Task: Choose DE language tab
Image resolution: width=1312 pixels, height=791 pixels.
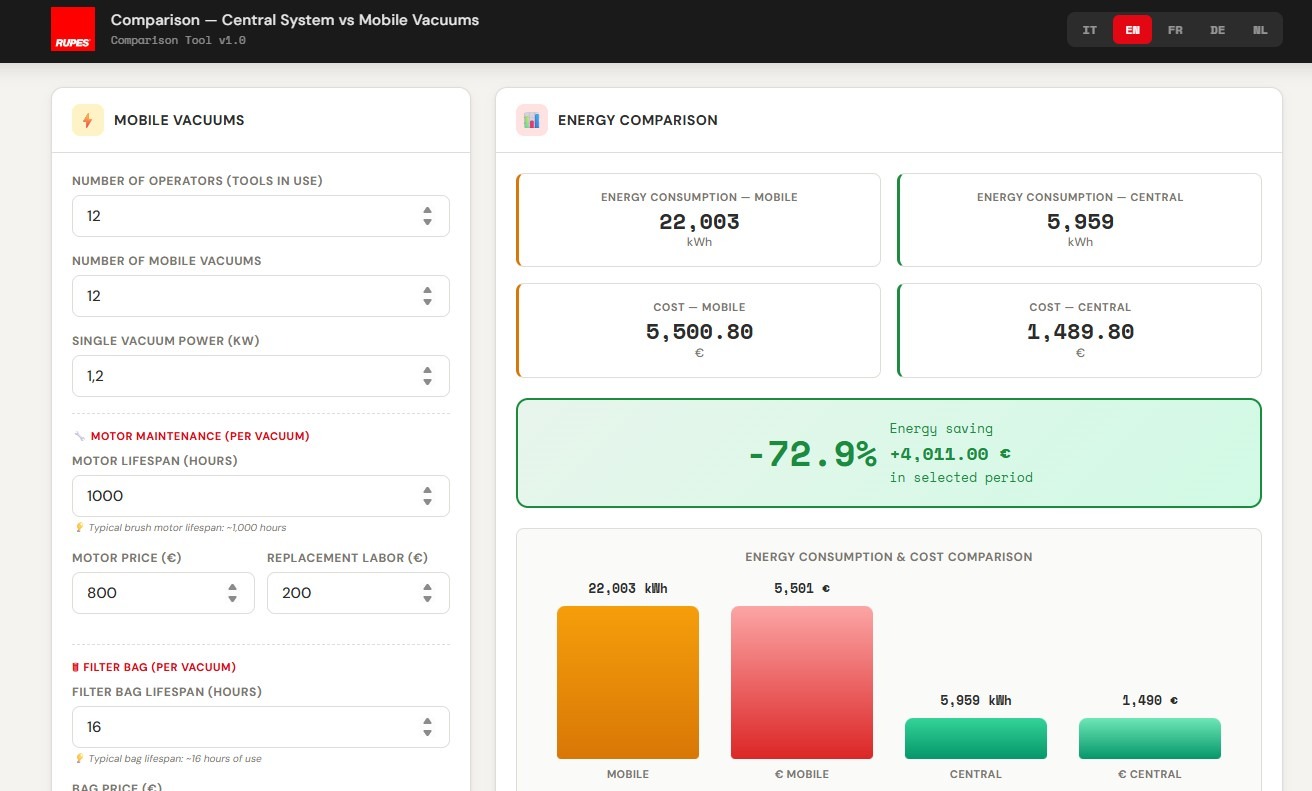Action: click(x=1217, y=30)
